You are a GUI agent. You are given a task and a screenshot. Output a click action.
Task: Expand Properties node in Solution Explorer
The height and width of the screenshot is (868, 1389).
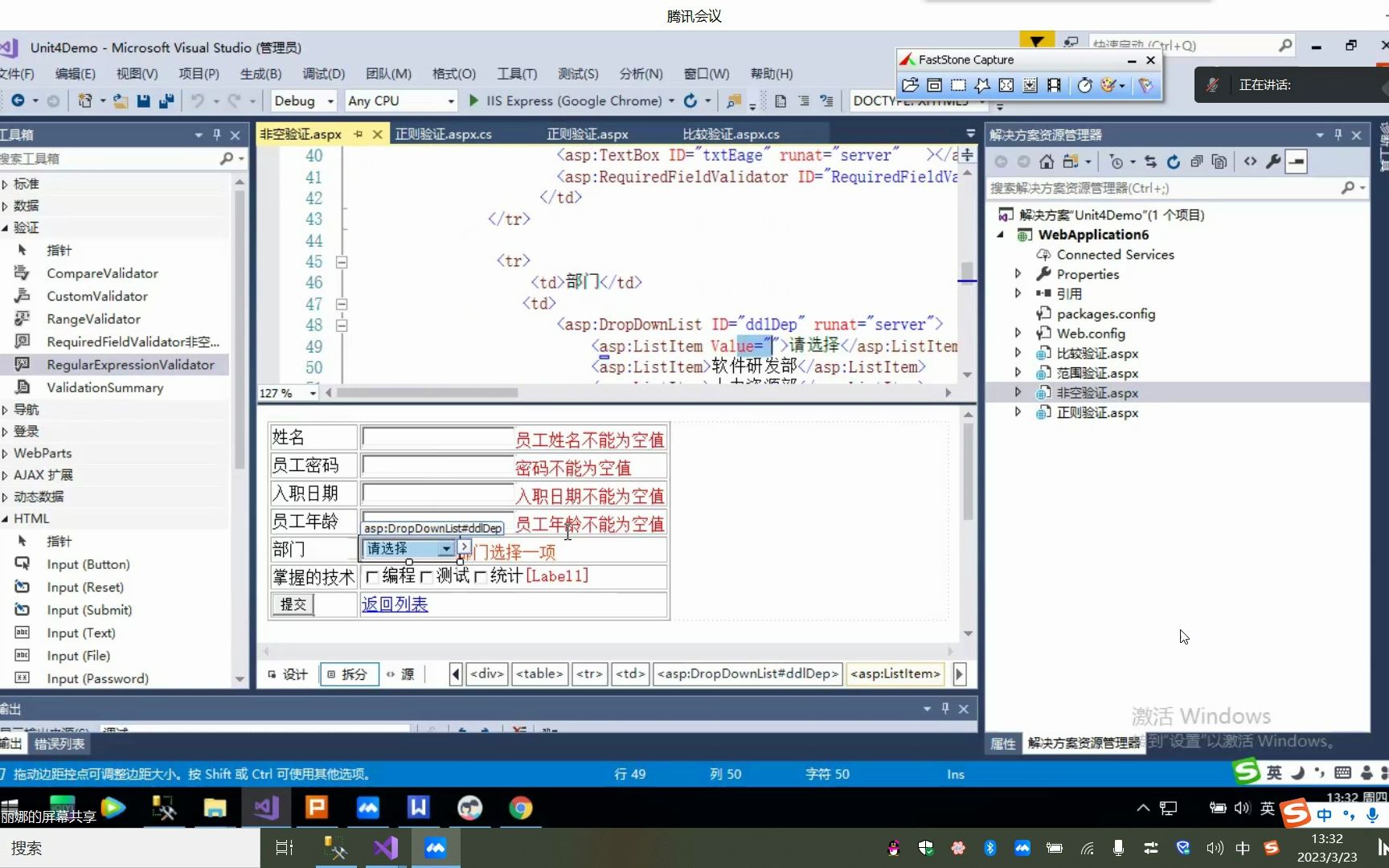coord(1018,274)
